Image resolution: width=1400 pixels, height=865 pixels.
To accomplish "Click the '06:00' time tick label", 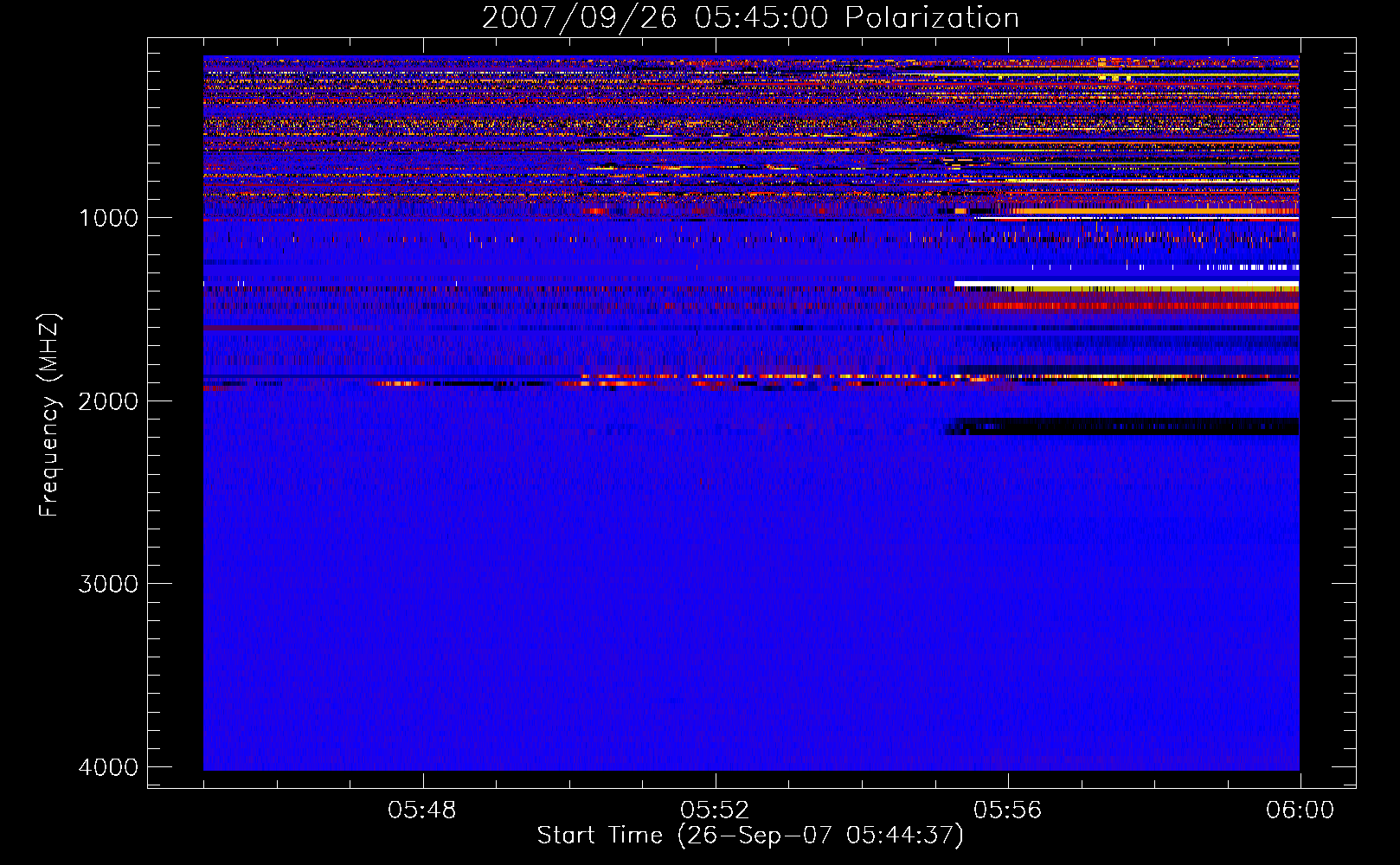I will [x=1300, y=811].
